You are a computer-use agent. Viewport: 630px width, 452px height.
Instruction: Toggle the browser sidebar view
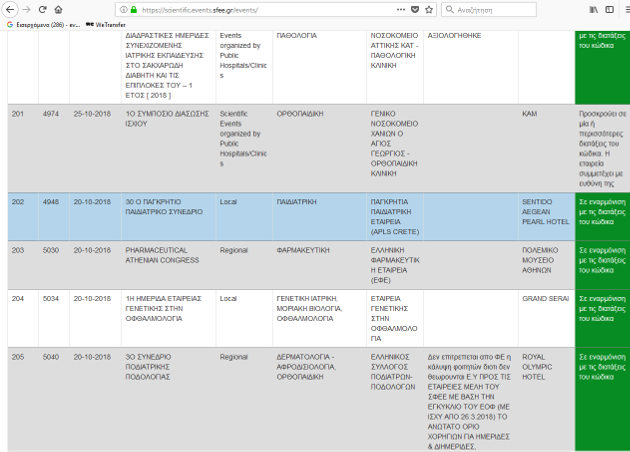(x=608, y=9)
